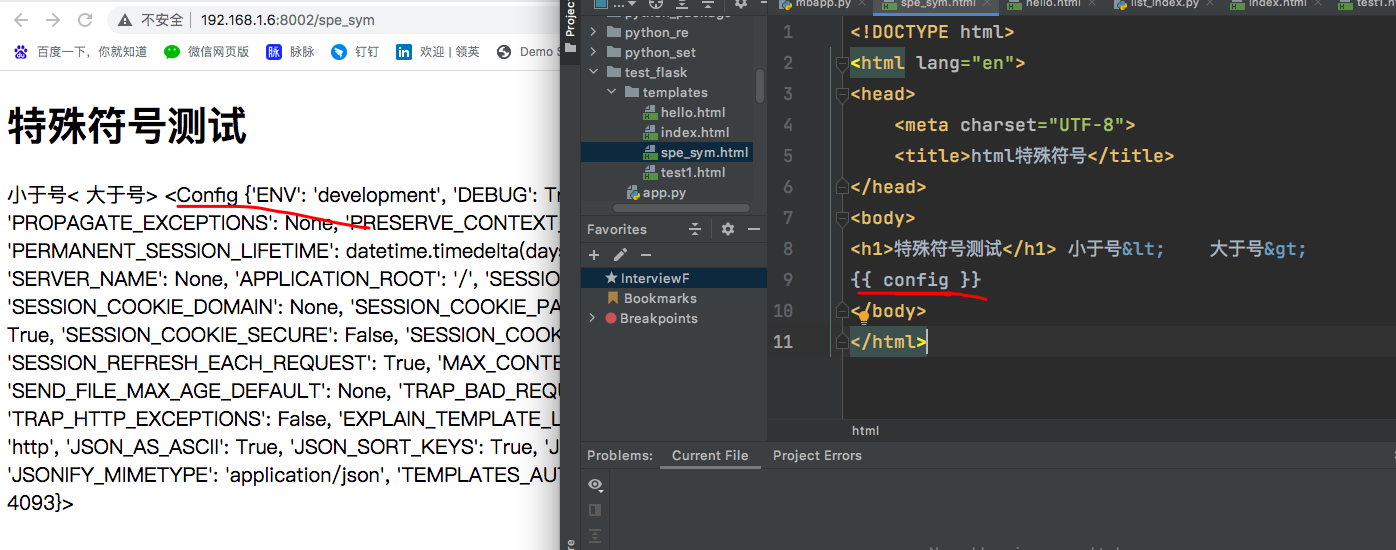Open the 欢迎 | 领英 bookmark
This screenshot has height=550, width=1396.
[438, 52]
